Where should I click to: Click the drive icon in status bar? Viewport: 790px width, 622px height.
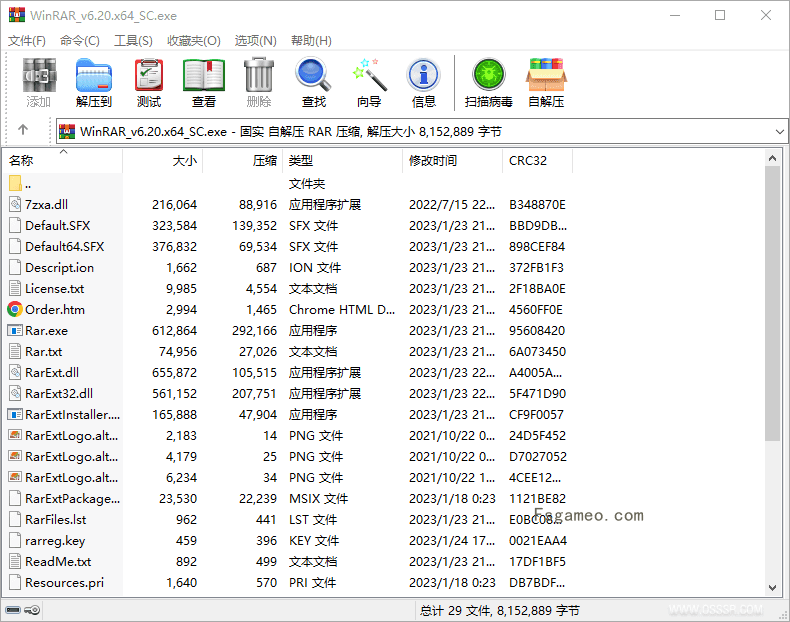click(13, 610)
